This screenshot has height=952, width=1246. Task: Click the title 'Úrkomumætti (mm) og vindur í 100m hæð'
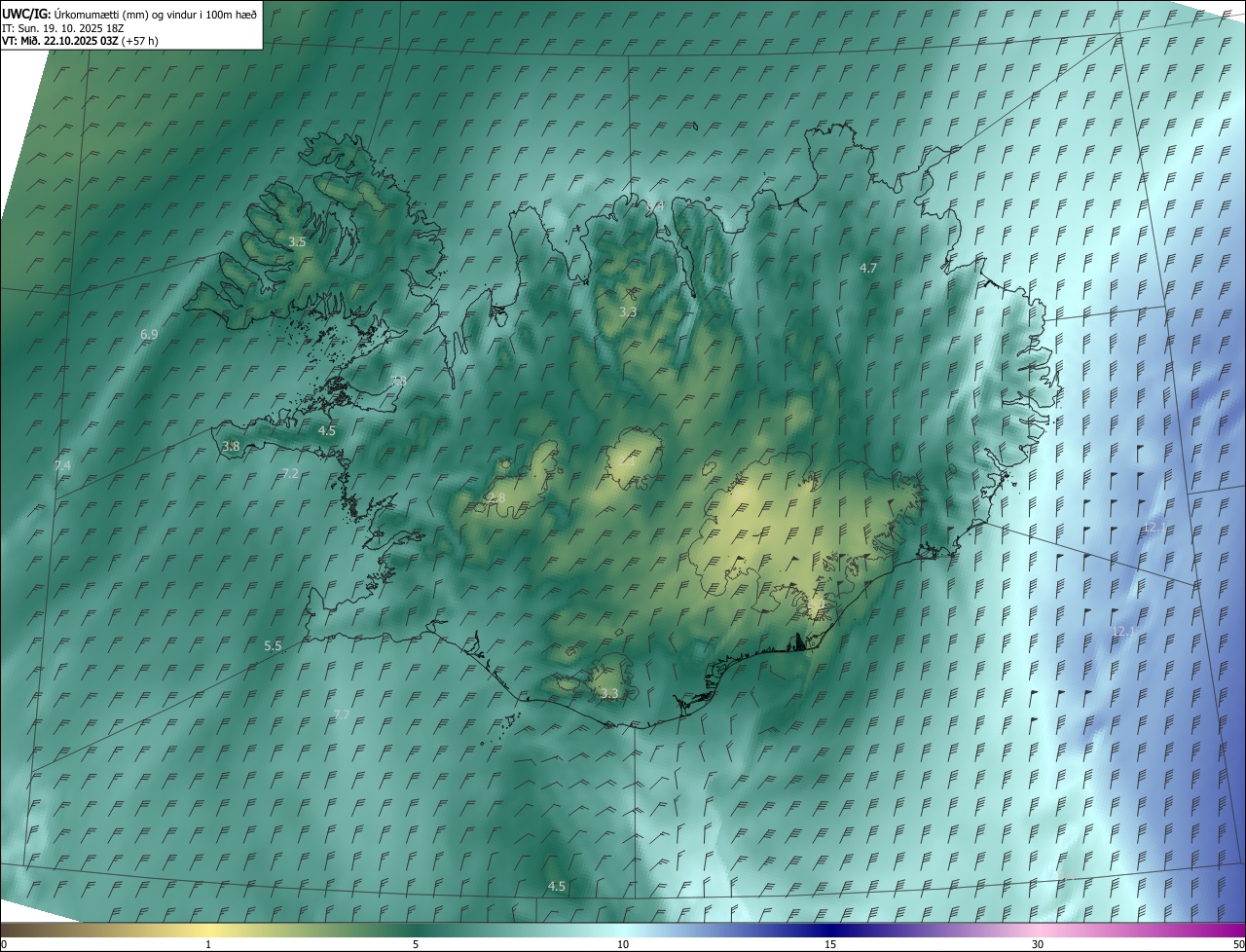click(x=156, y=14)
